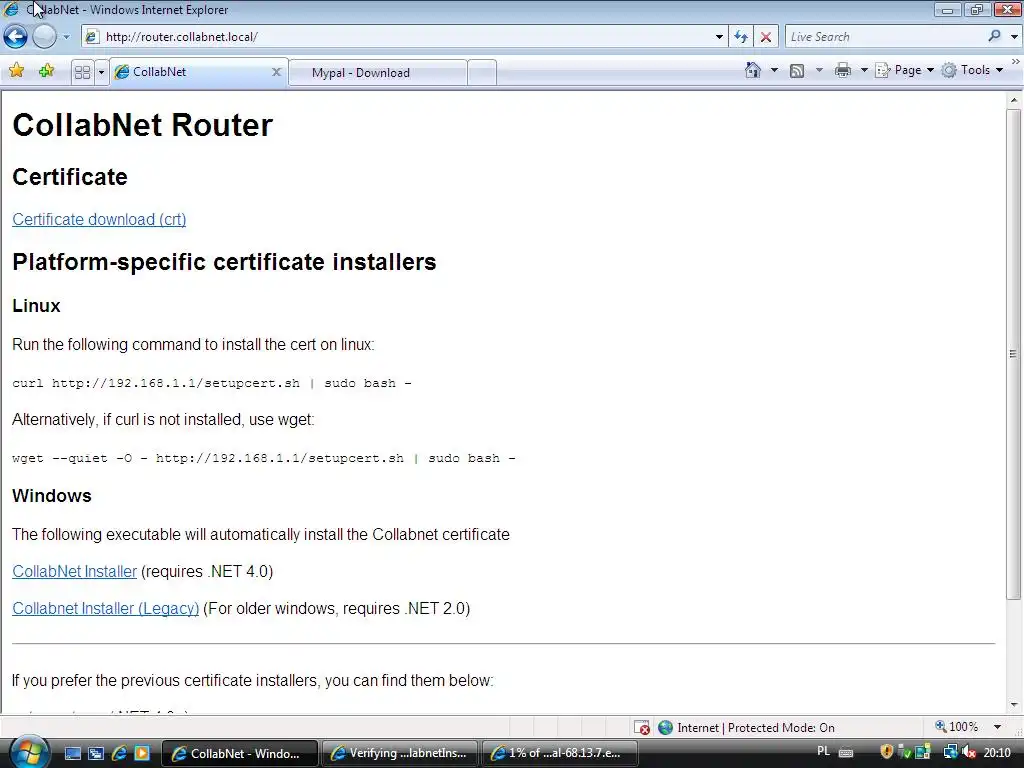The height and width of the screenshot is (768, 1024).
Task: Launch Windows Media Player from Quick Launch
Action: [142, 753]
